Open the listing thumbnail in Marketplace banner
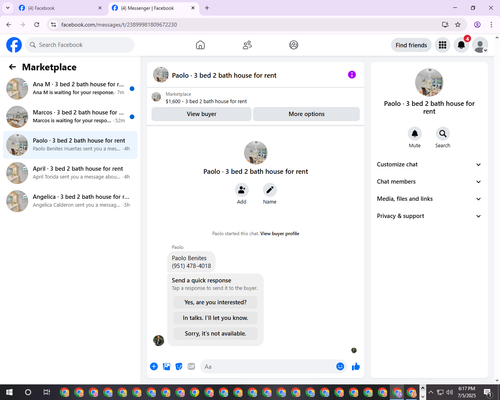This screenshot has height=400, width=500. 156,97
